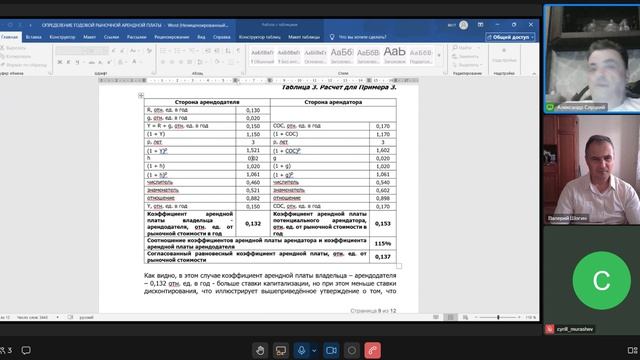Image resolution: width=640 pixels, height=360 pixels.
Task: Click the table move handle
Action: (141, 96)
